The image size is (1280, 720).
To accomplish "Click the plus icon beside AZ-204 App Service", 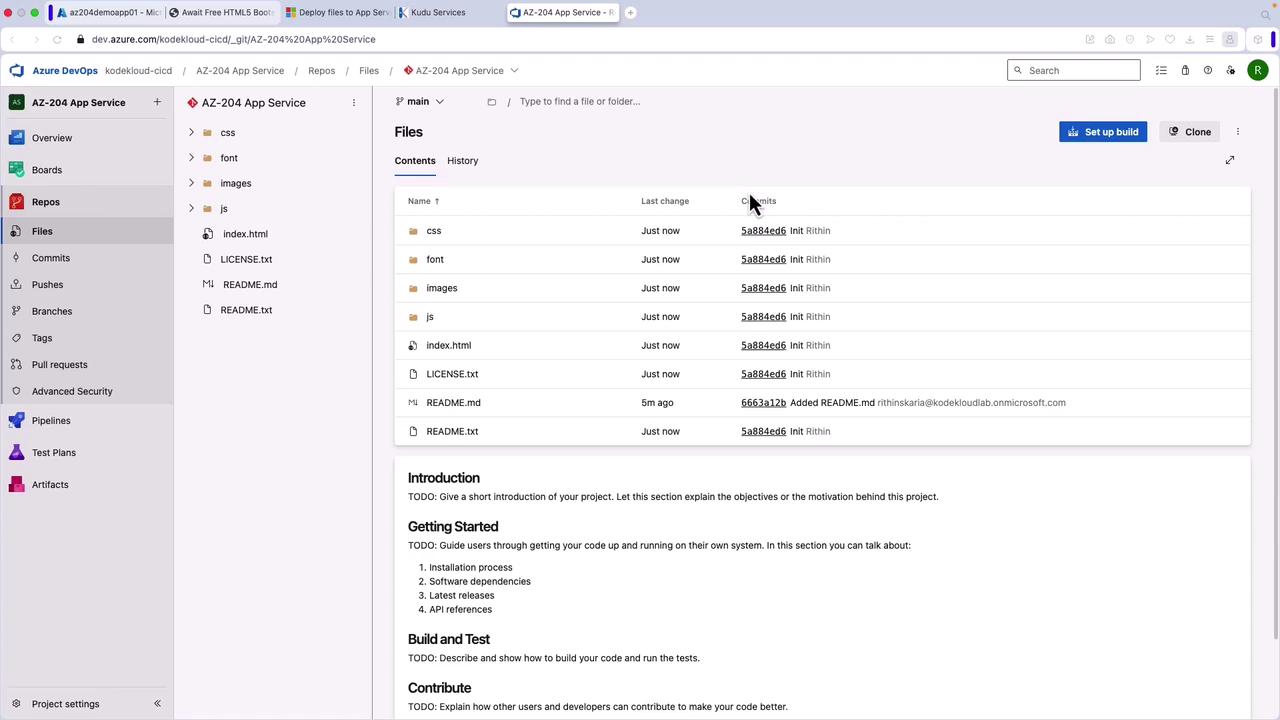I will (x=157, y=102).
